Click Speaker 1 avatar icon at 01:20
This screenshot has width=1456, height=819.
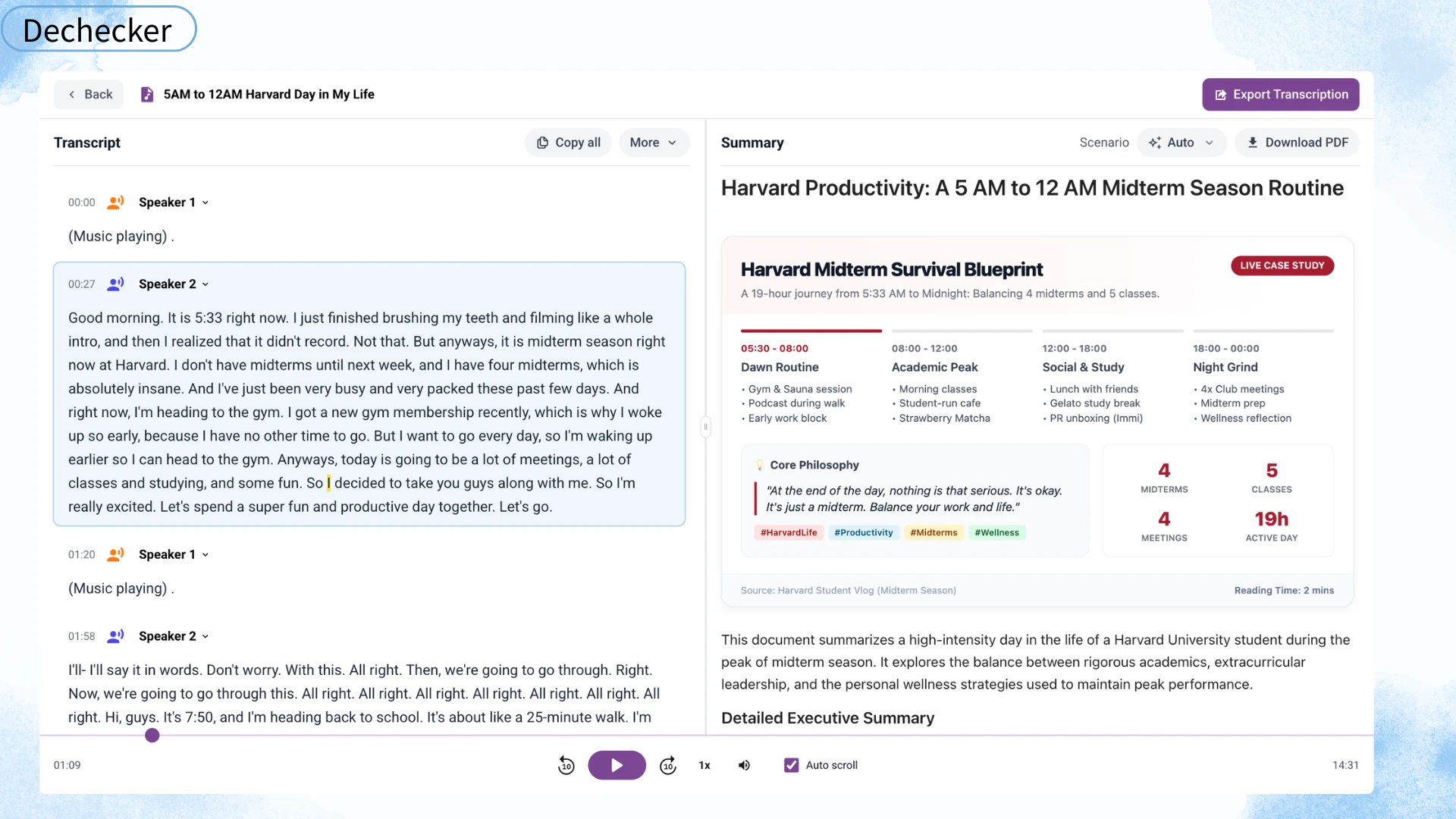[x=115, y=554]
